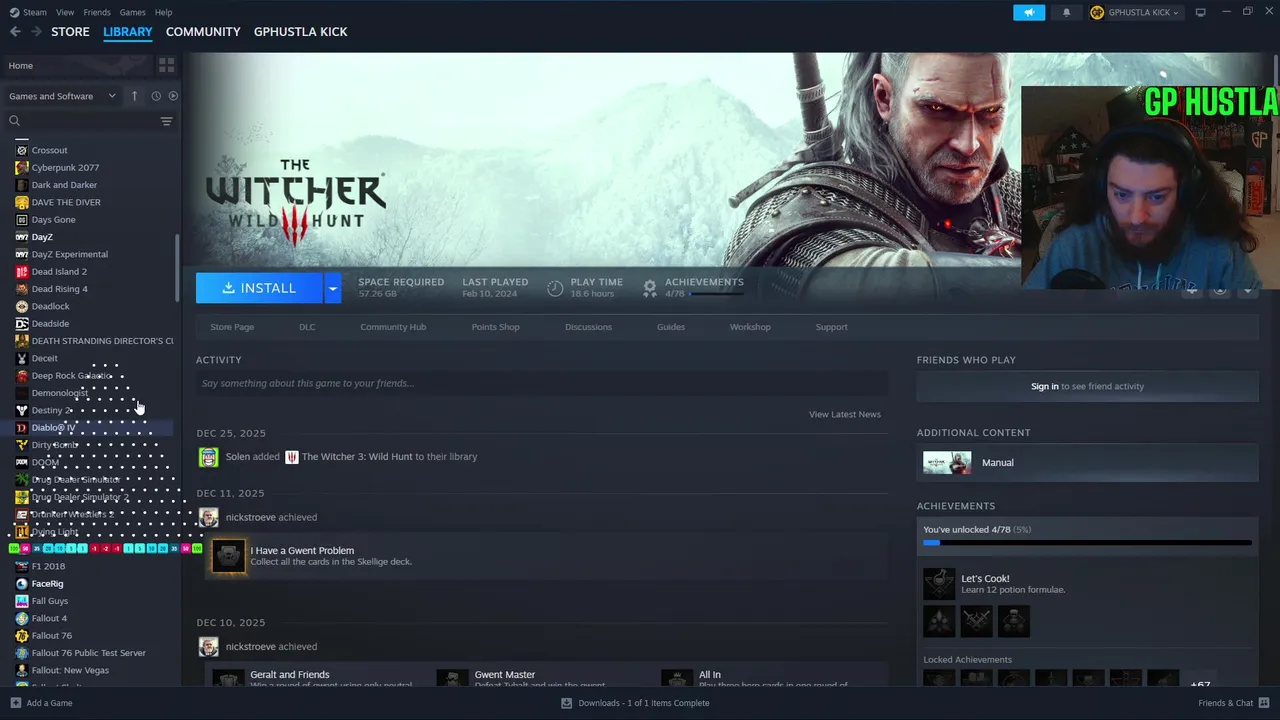Viewport: 1280px width, 720px height.
Task: Click the library sidebar scrollbar
Action: pyautogui.click(x=178, y=268)
